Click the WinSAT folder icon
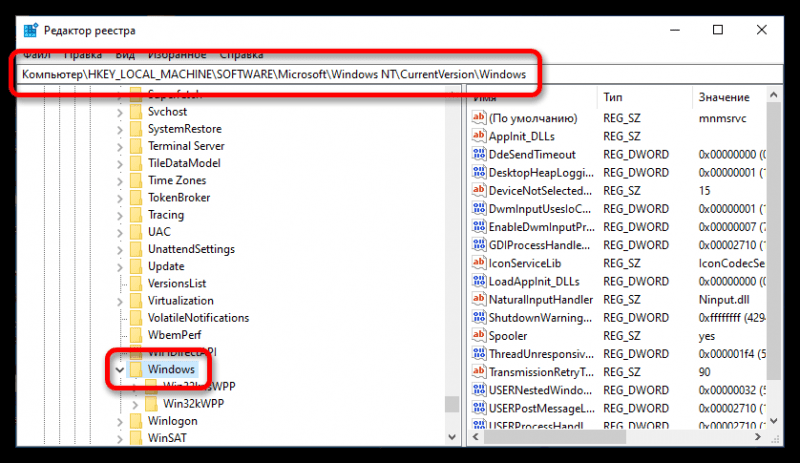 136,438
